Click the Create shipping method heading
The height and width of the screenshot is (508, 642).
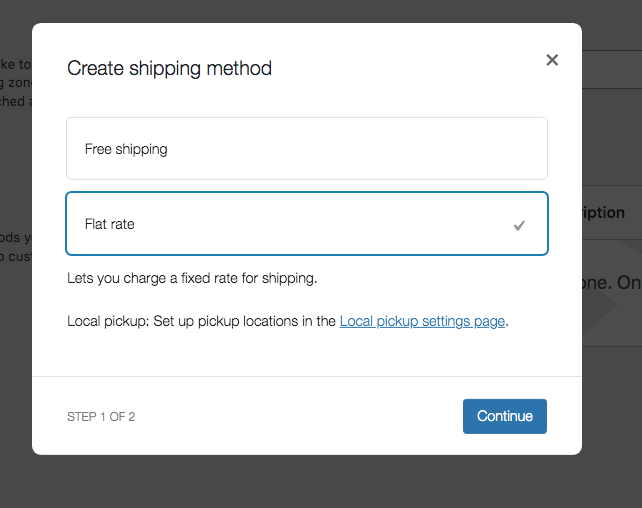pos(169,69)
